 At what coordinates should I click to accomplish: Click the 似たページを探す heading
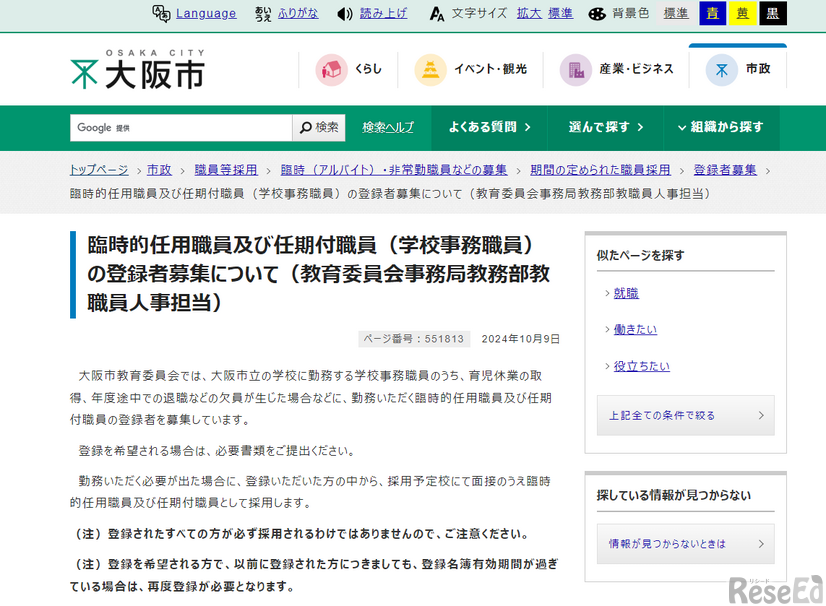coord(641,256)
